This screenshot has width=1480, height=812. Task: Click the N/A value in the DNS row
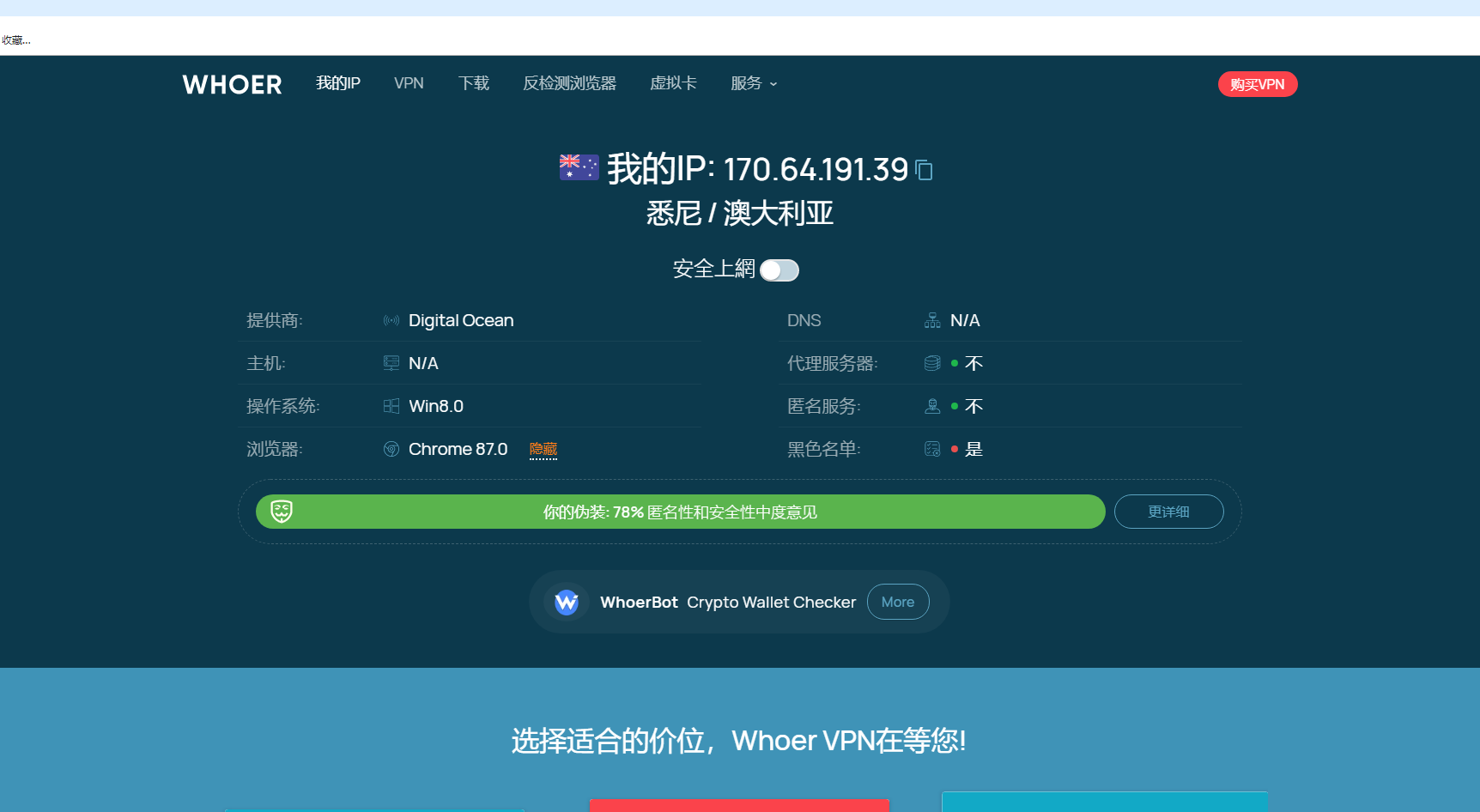tap(965, 320)
